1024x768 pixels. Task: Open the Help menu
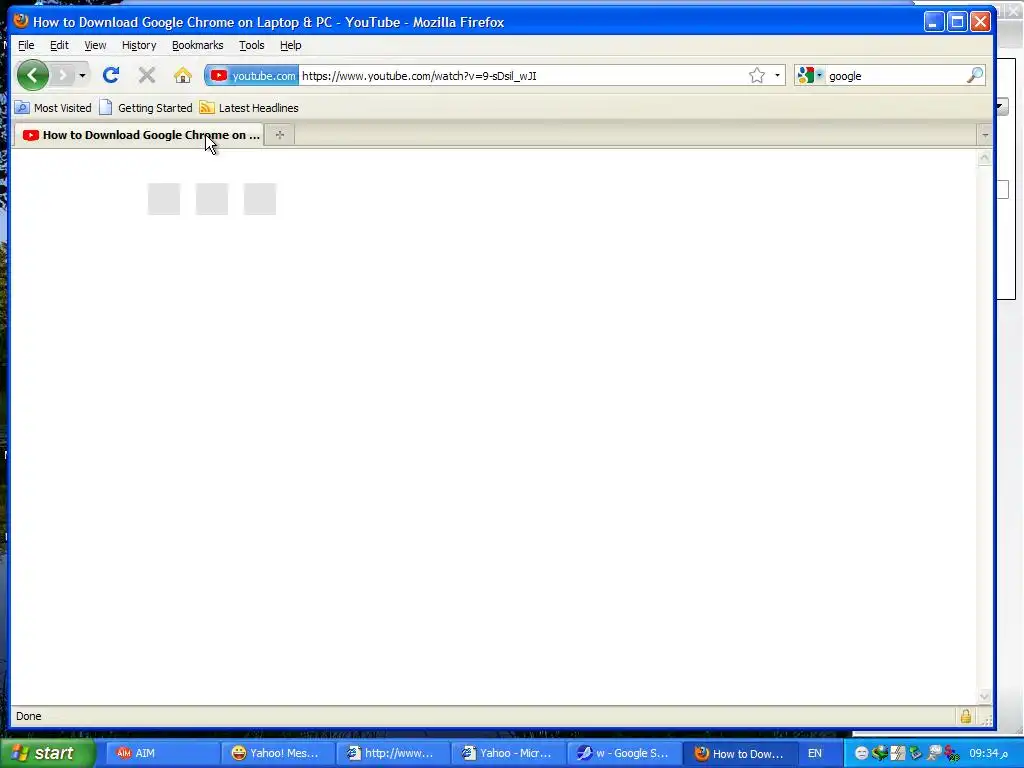click(291, 45)
